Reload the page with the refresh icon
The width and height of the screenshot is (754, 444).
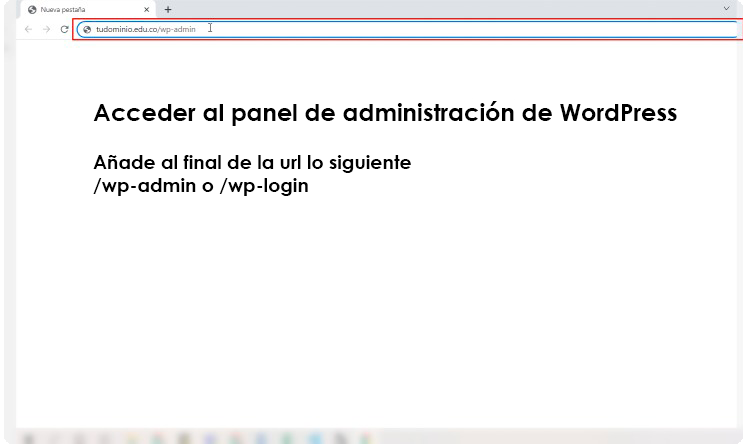tap(64, 29)
